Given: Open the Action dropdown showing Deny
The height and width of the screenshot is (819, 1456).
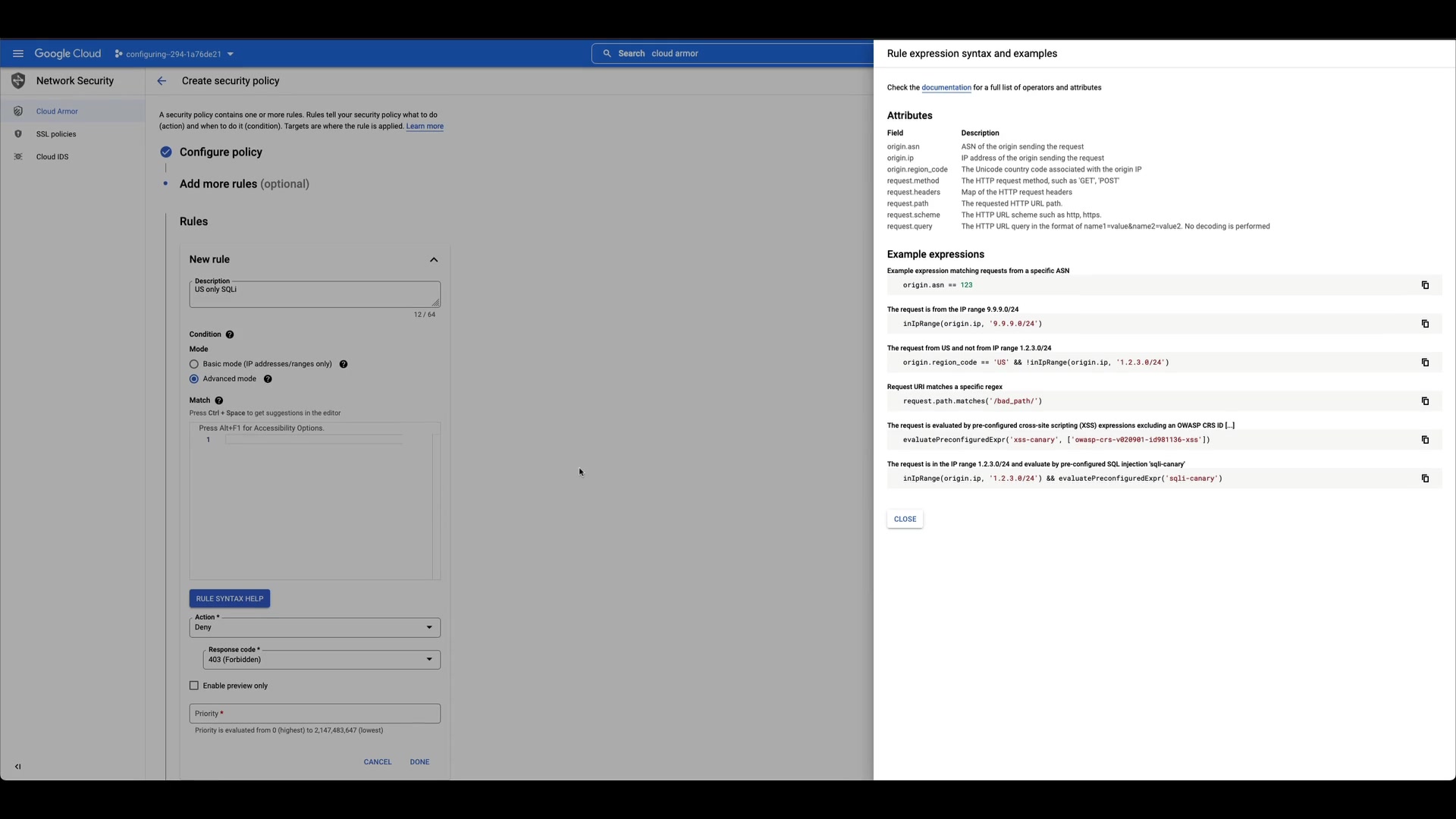Looking at the screenshot, I should coord(315,627).
